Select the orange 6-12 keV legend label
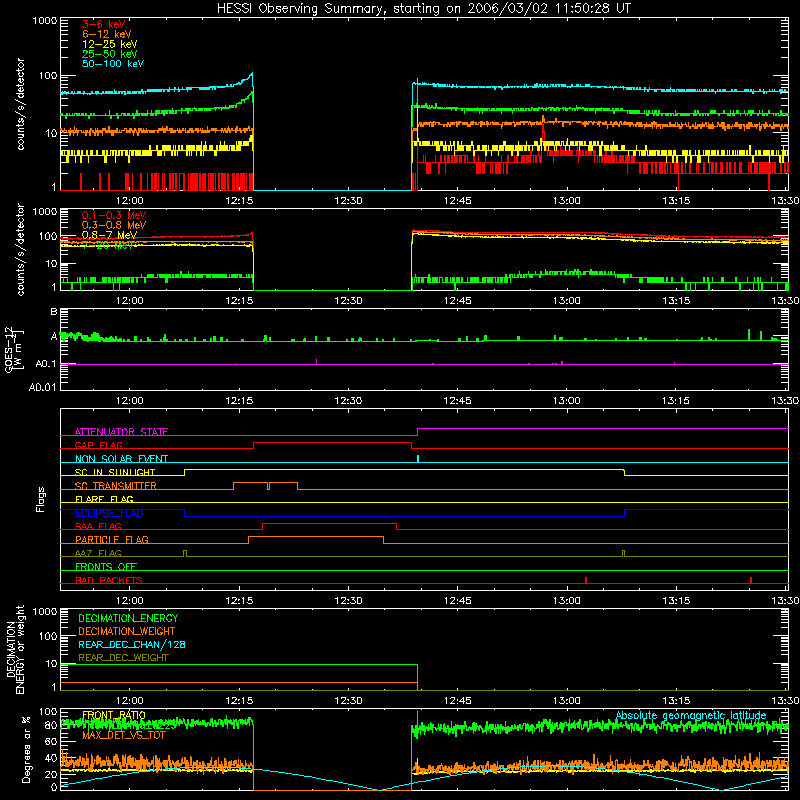Screen dimensions: 800x800 pyautogui.click(x=106, y=34)
